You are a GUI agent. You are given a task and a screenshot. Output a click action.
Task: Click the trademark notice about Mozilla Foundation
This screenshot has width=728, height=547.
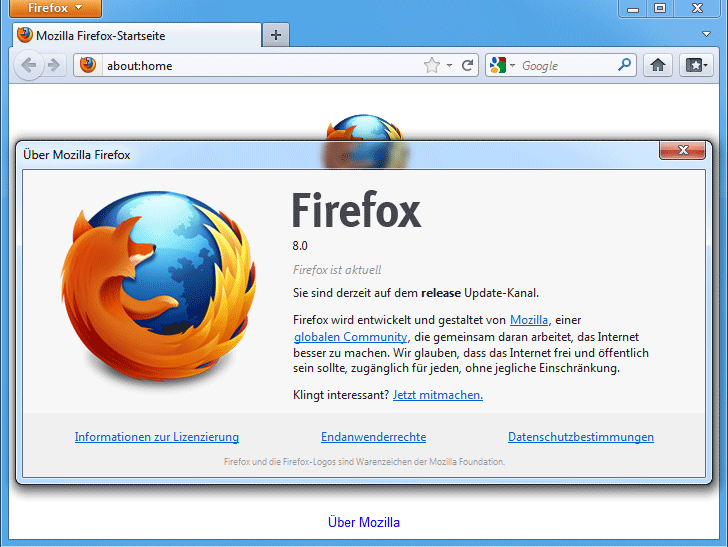tap(364, 462)
